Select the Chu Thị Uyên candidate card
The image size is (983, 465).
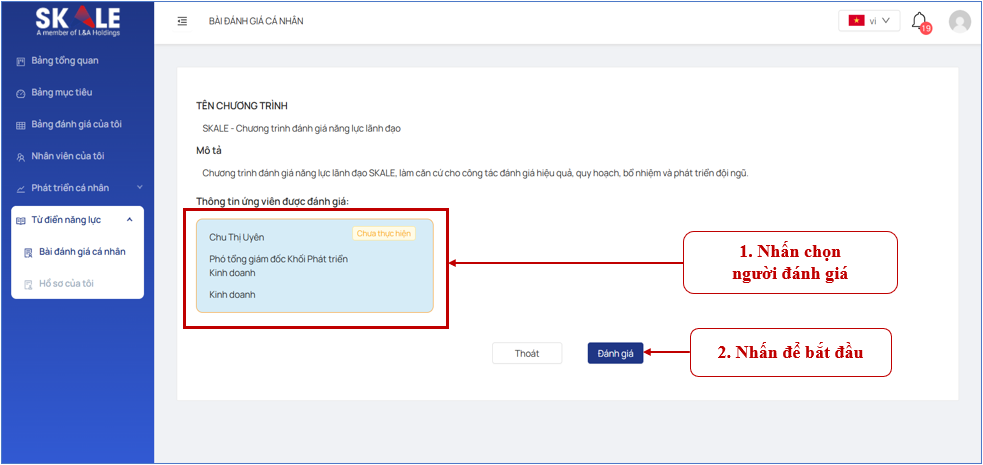point(315,266)
